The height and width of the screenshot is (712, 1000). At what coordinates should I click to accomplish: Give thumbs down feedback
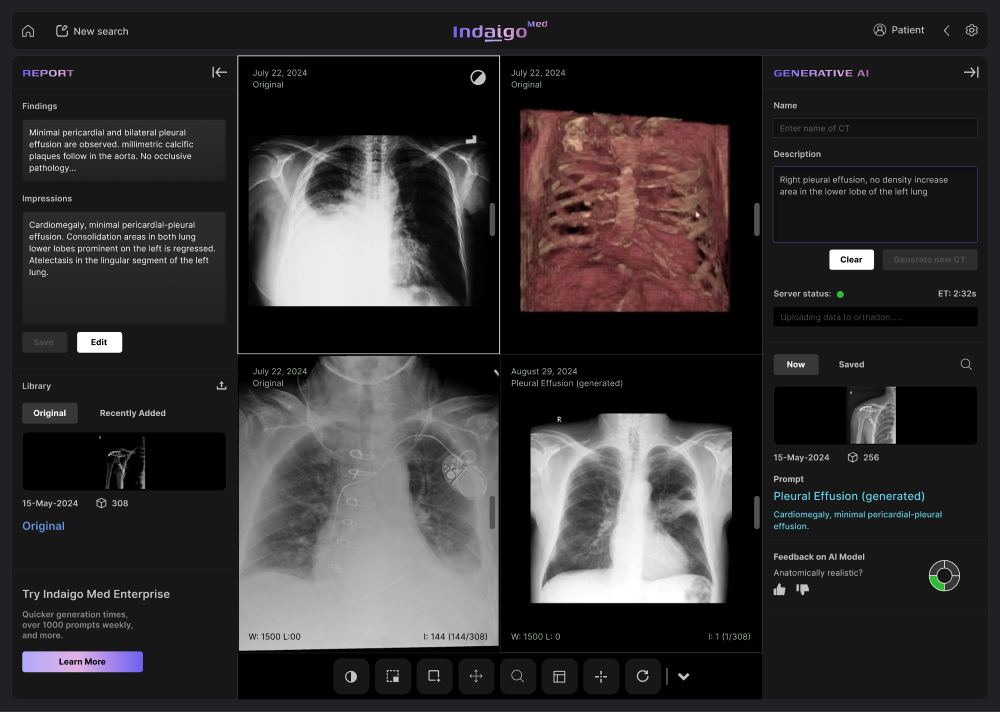(x=802, y=590)
